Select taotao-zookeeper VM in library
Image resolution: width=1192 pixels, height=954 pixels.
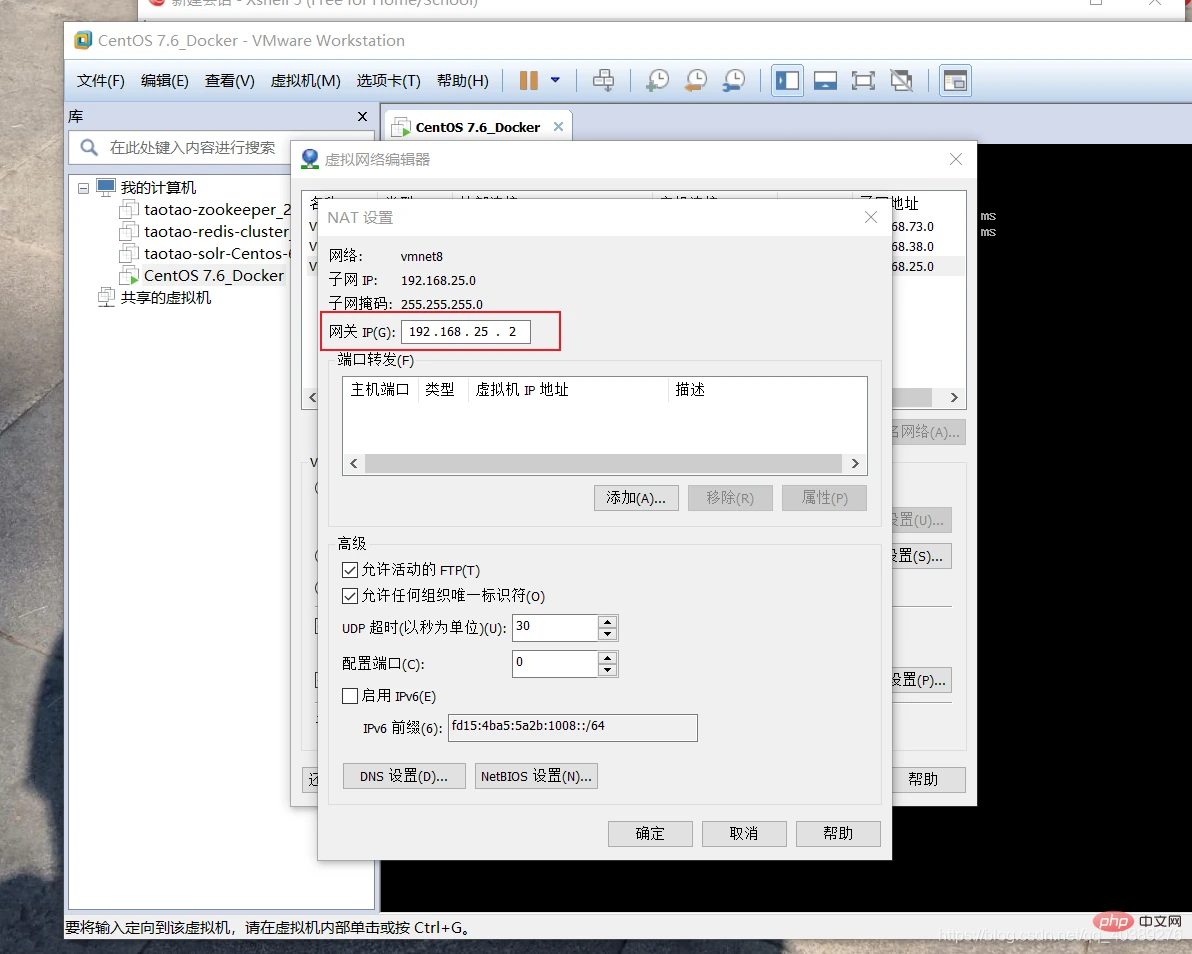click(x=217, y=210)
